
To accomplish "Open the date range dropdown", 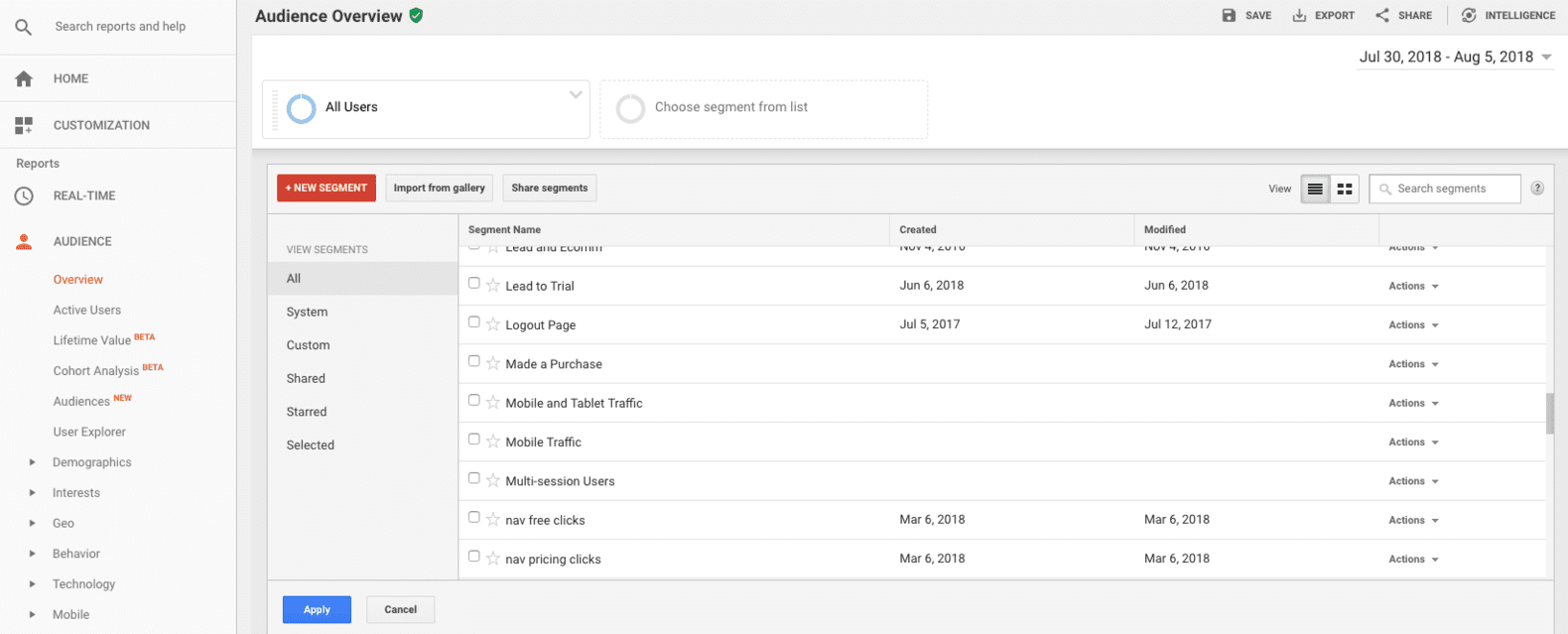I will [x=1455, y=57].
